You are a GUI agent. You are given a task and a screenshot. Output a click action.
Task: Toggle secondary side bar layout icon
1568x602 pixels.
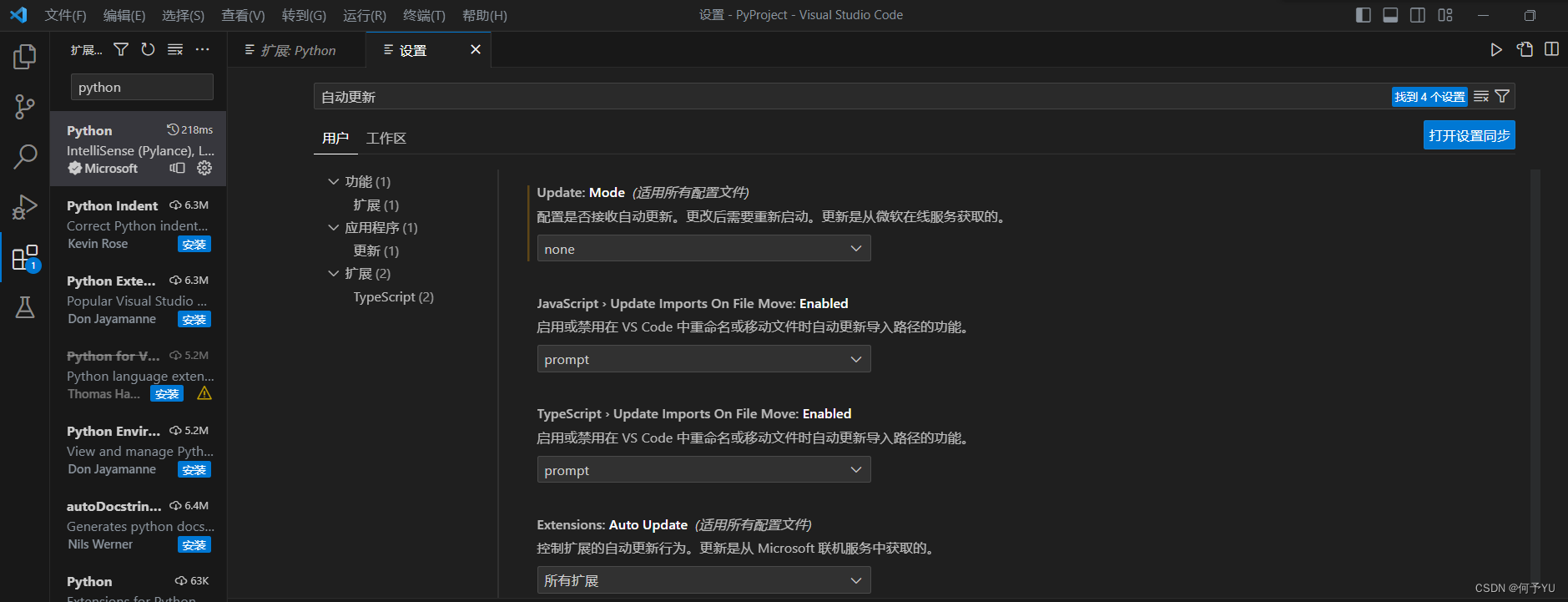(1418, 15)
